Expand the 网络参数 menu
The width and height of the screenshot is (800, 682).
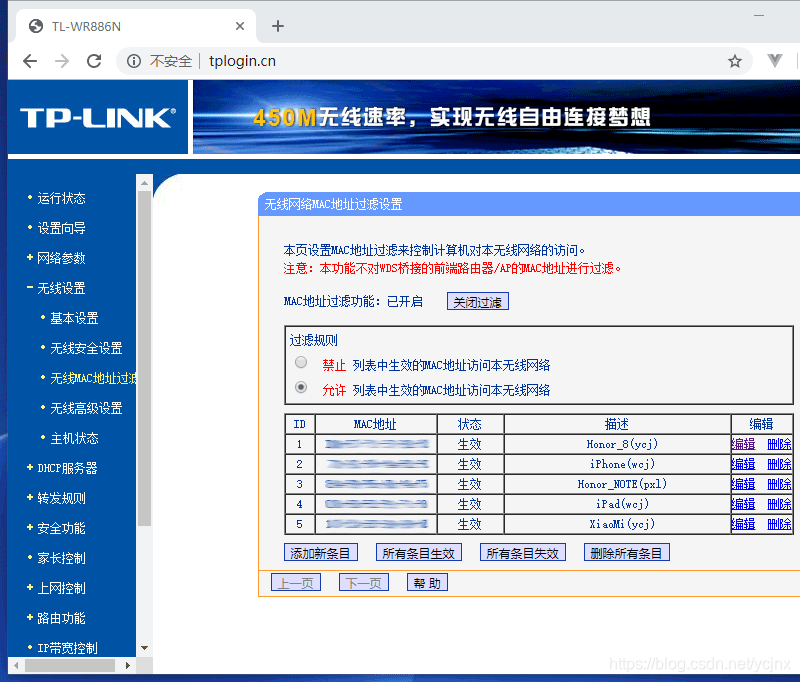click(61, 258)
